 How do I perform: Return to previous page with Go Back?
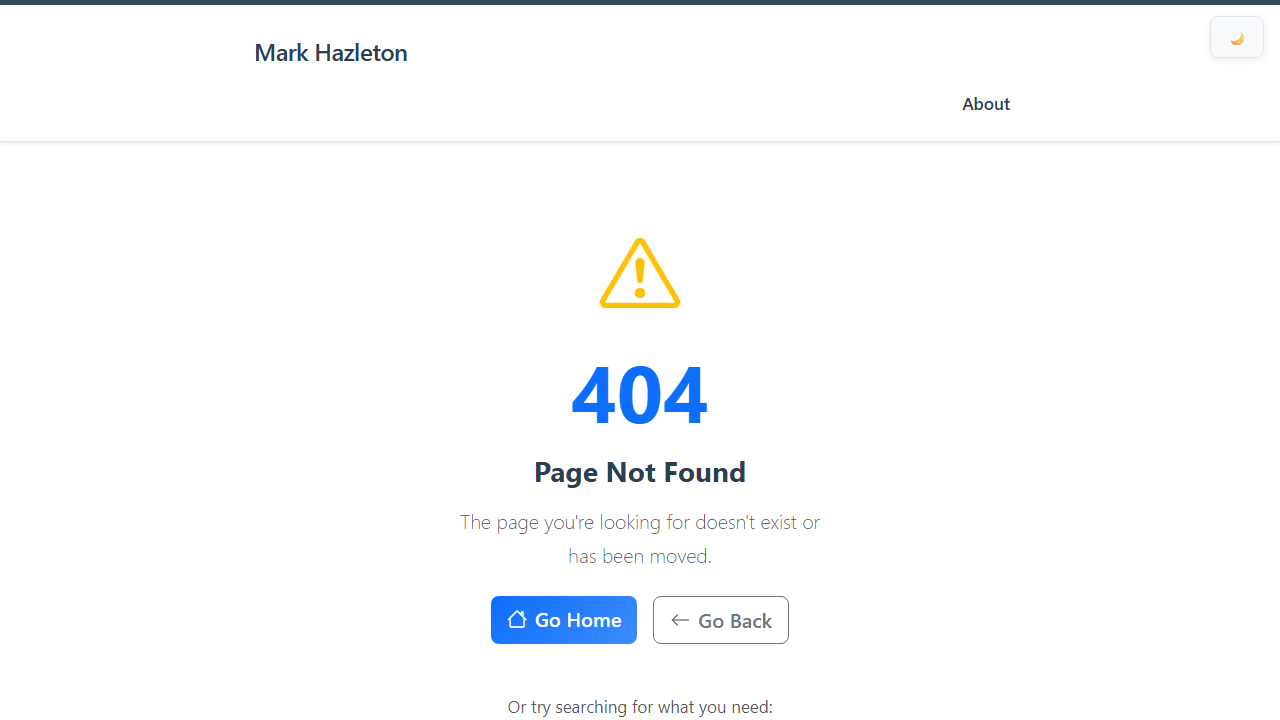point(721,620)
